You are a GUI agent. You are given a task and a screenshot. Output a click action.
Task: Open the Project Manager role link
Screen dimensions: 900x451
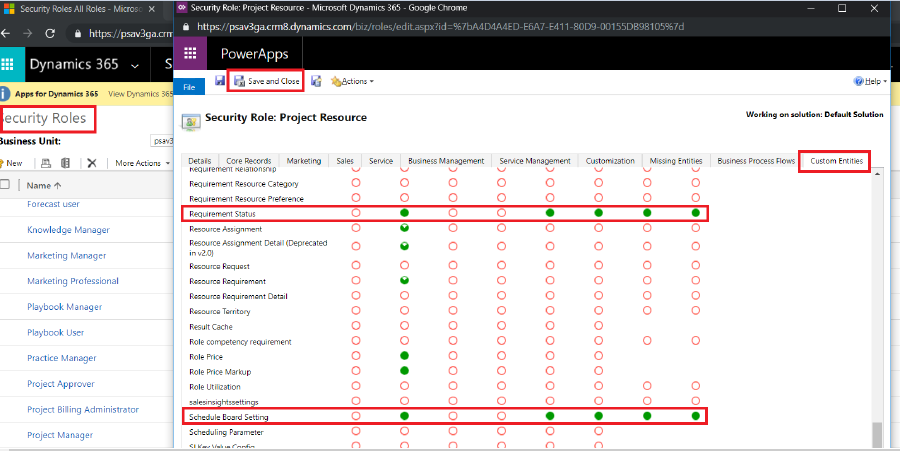pyautogui.click(x=60, y=435)
